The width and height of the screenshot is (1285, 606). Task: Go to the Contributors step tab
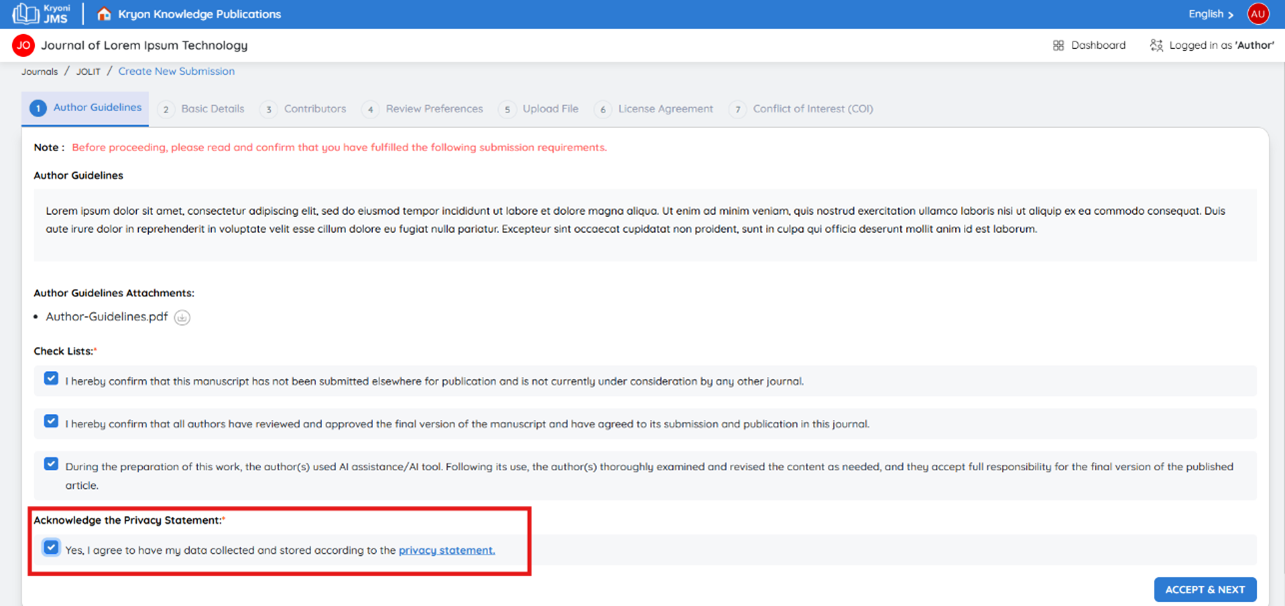[303, 109]
